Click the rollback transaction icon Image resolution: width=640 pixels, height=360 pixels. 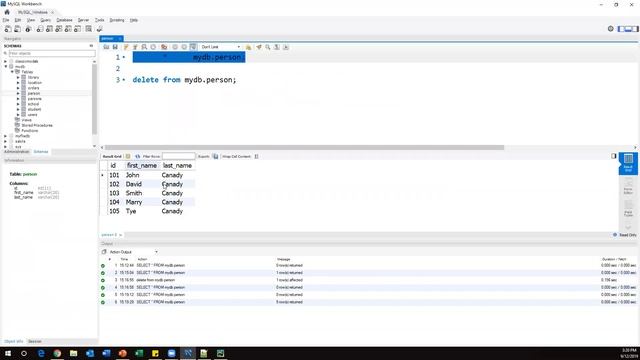point(184,47)
